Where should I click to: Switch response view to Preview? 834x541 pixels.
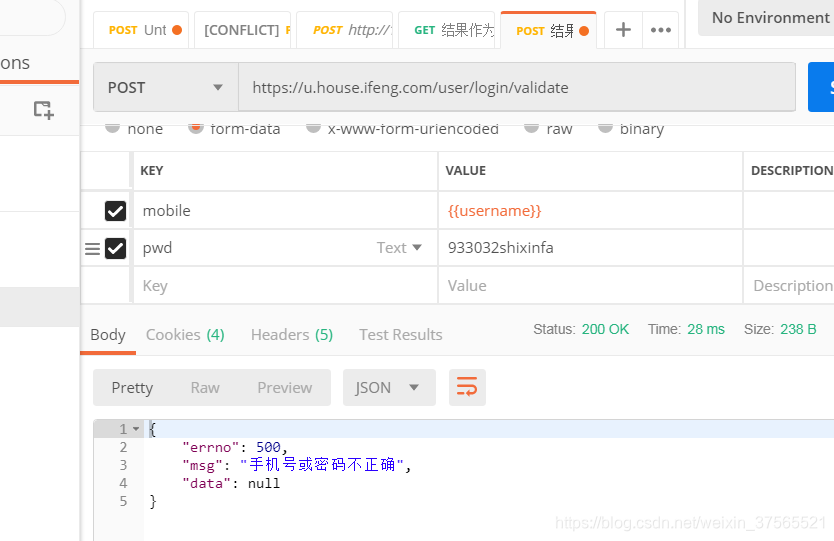point(285,387)
